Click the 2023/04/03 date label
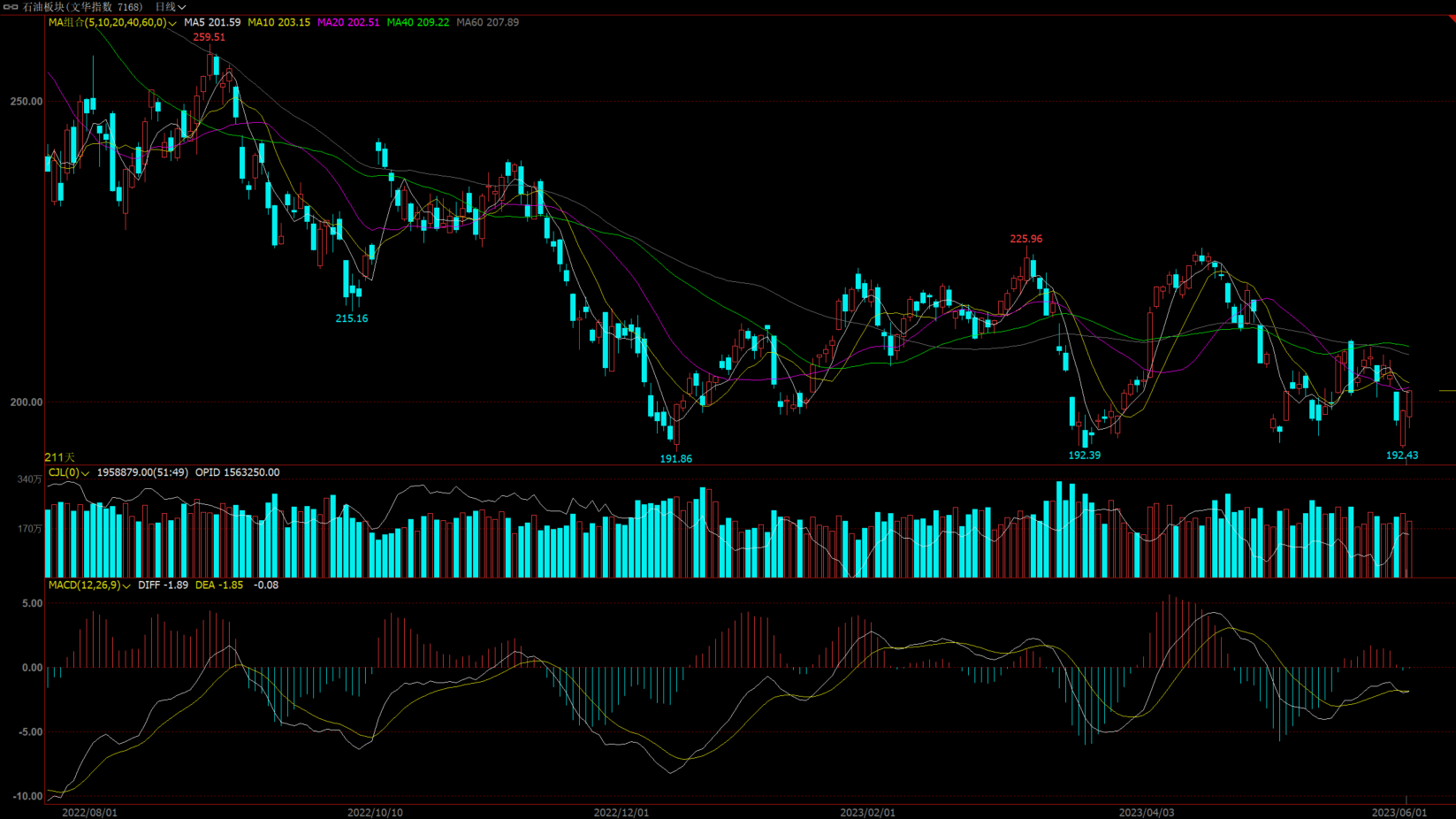 click(x=1147, y=813)
